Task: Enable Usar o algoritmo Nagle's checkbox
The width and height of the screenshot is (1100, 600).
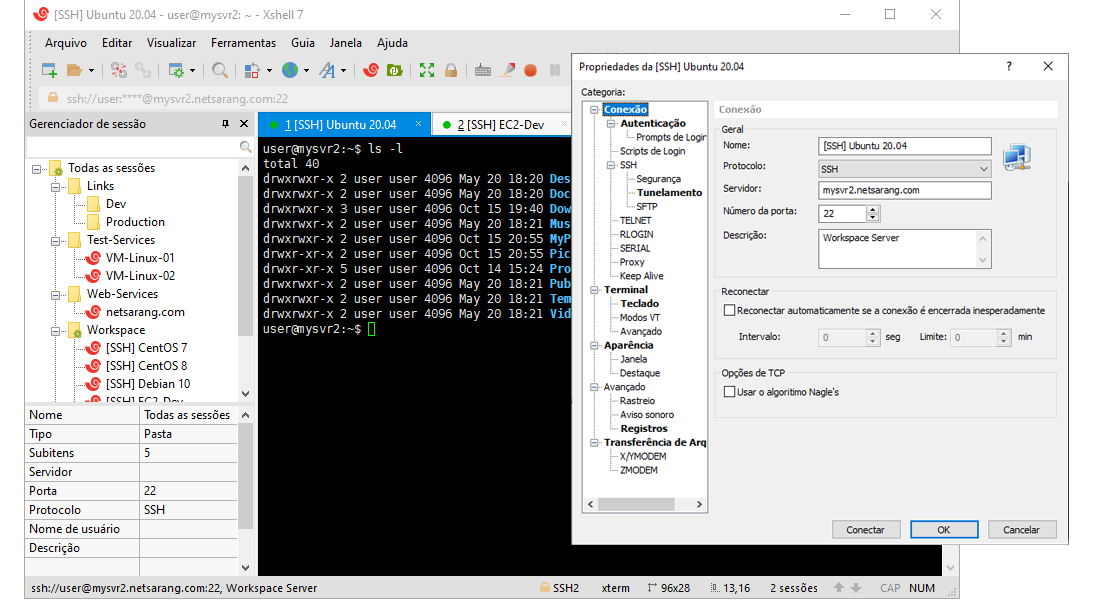Action: pos(730,392)
